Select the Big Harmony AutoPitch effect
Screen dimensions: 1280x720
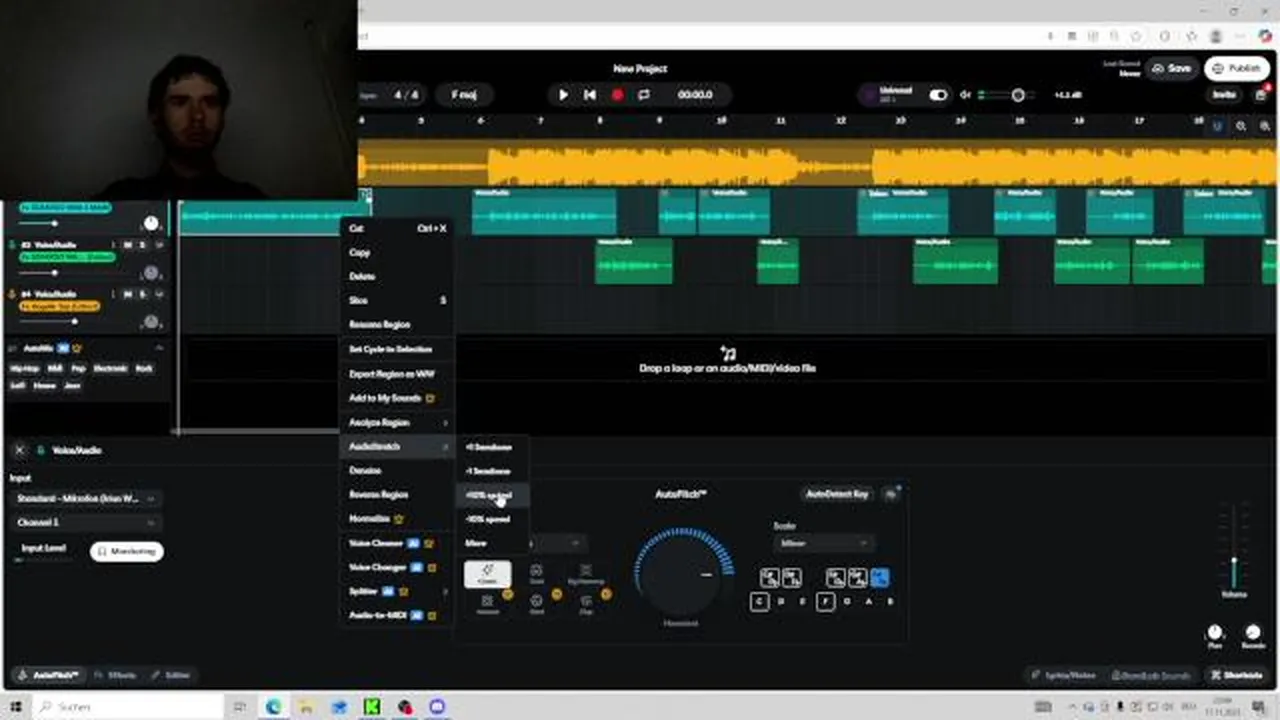586,573
